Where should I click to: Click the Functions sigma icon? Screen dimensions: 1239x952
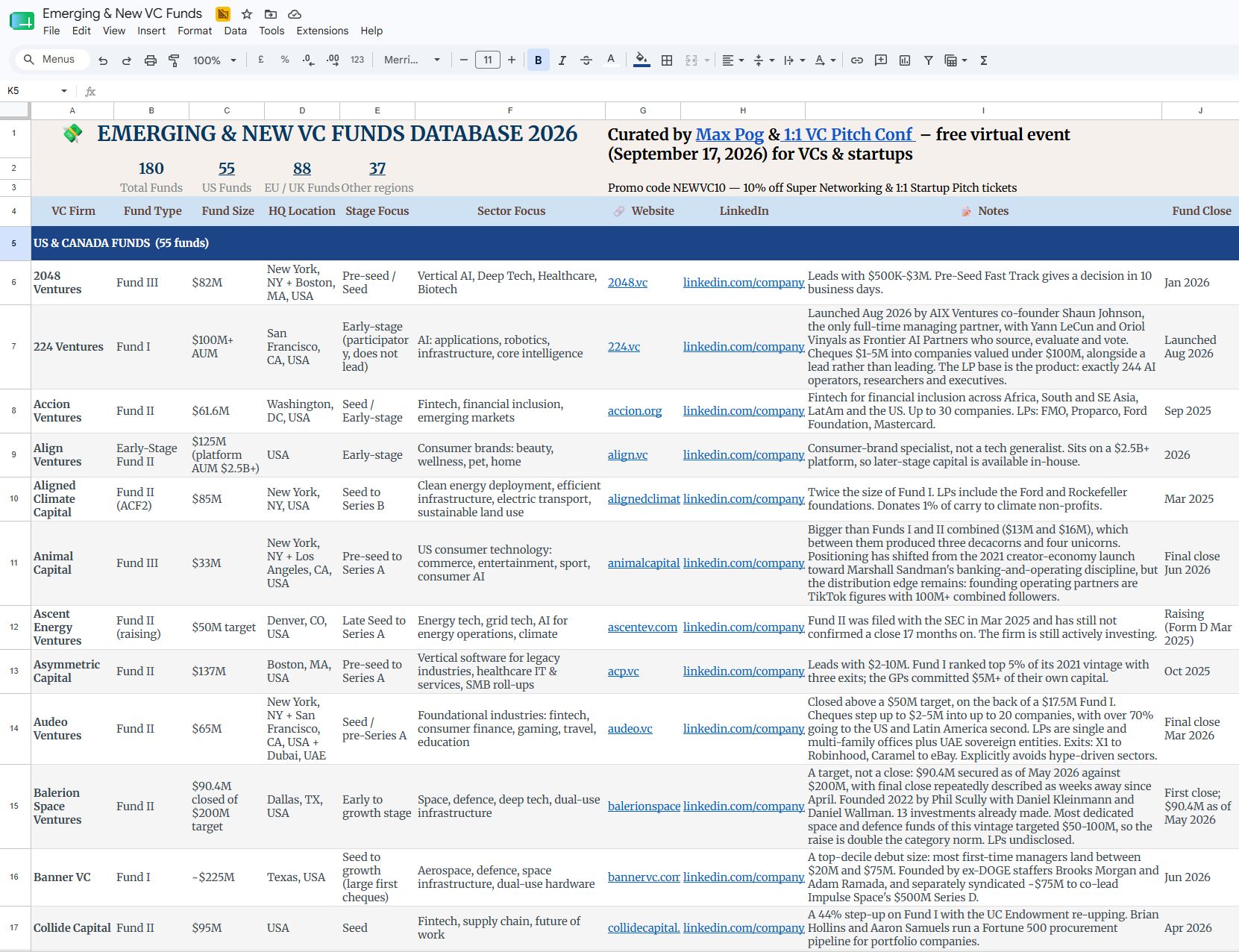click(x=984, y=60)
